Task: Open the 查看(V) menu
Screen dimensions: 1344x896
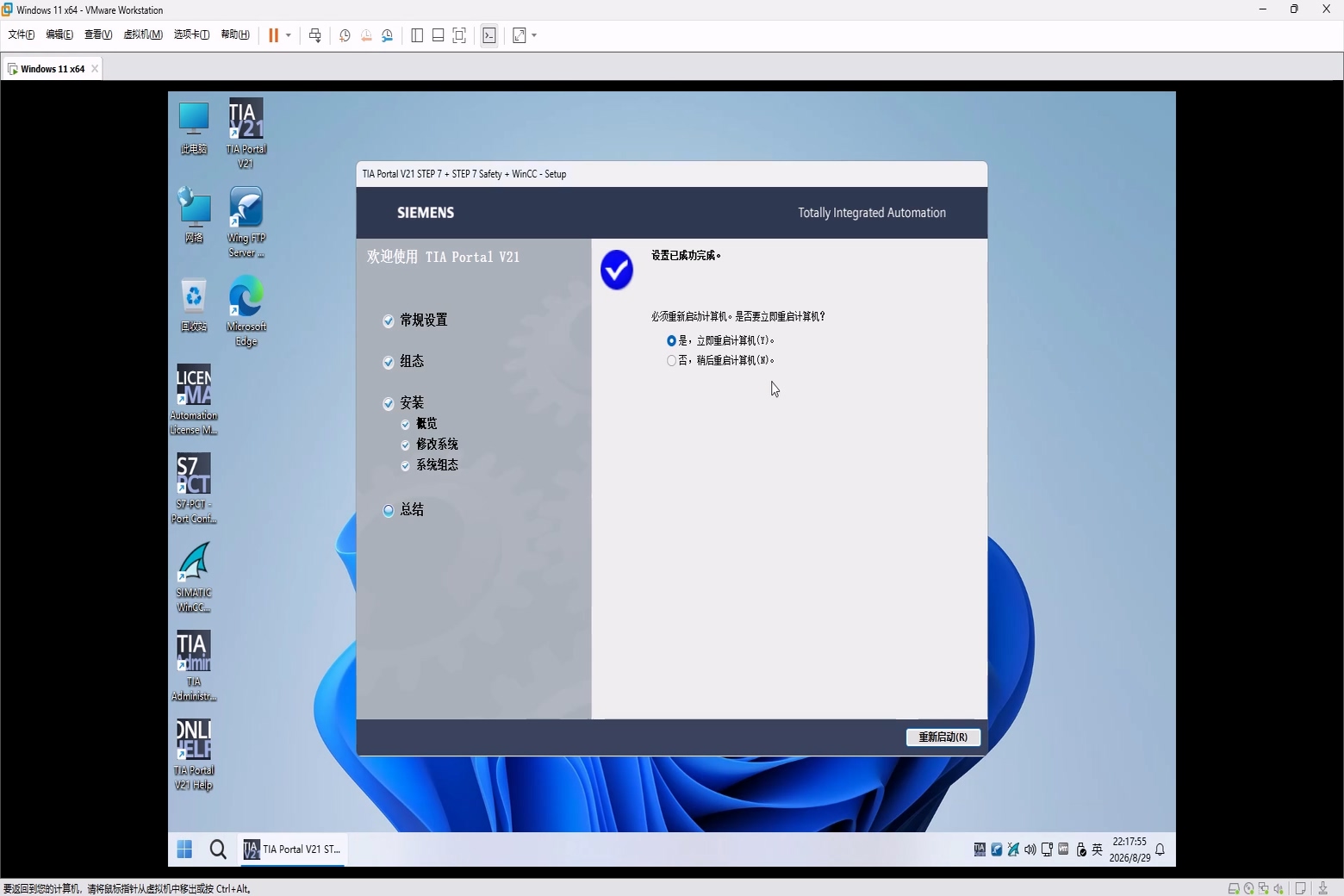Action: (98, 34)
